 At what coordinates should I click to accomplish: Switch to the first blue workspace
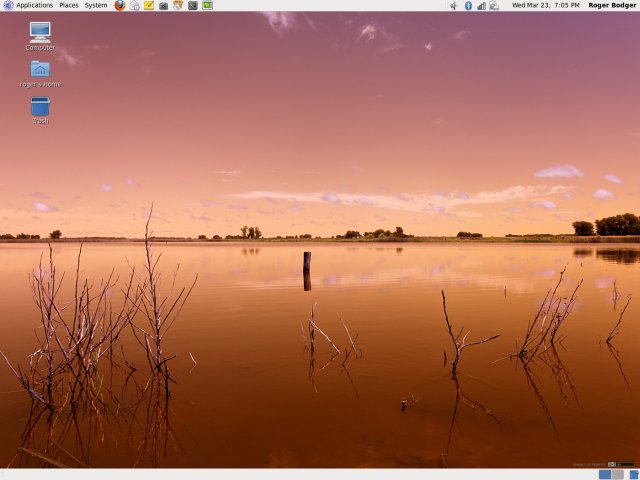[x=605, y=474]
